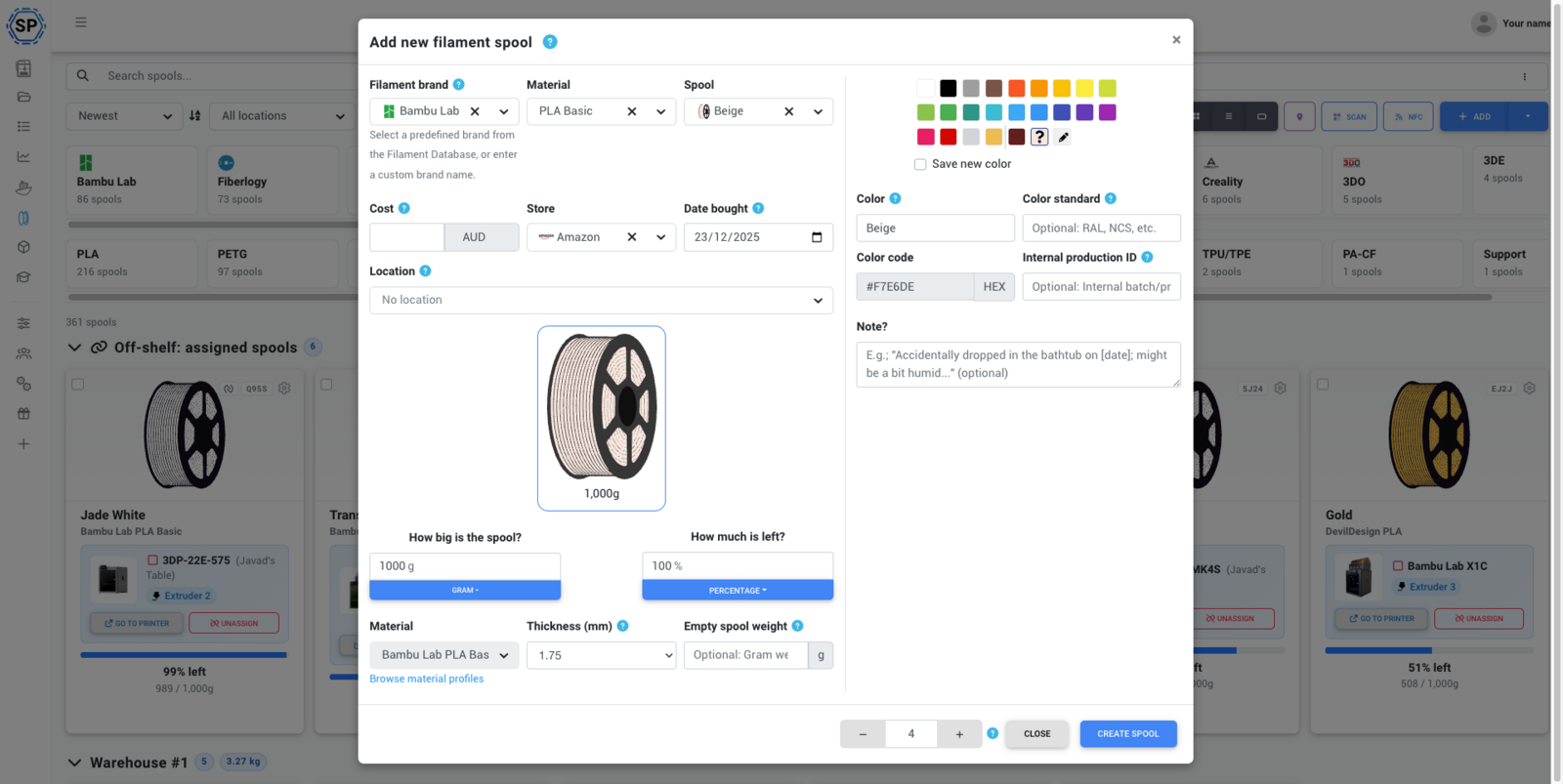
Task: Select the Gold spool card checkbox
Action: point(1323,385)
